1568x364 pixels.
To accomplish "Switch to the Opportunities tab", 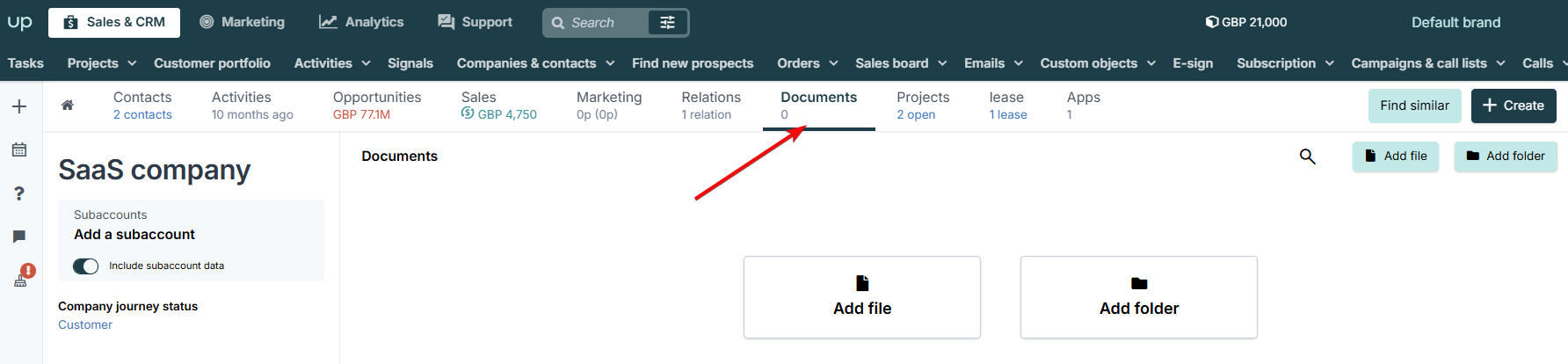I will 377,106.
